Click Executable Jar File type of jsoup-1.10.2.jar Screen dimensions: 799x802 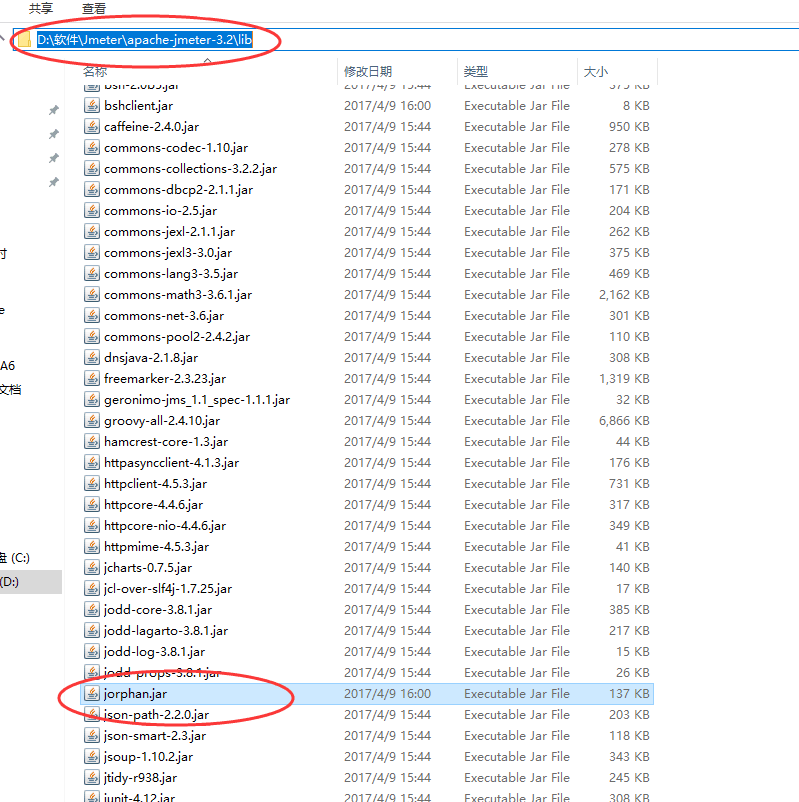pos(517,756)
